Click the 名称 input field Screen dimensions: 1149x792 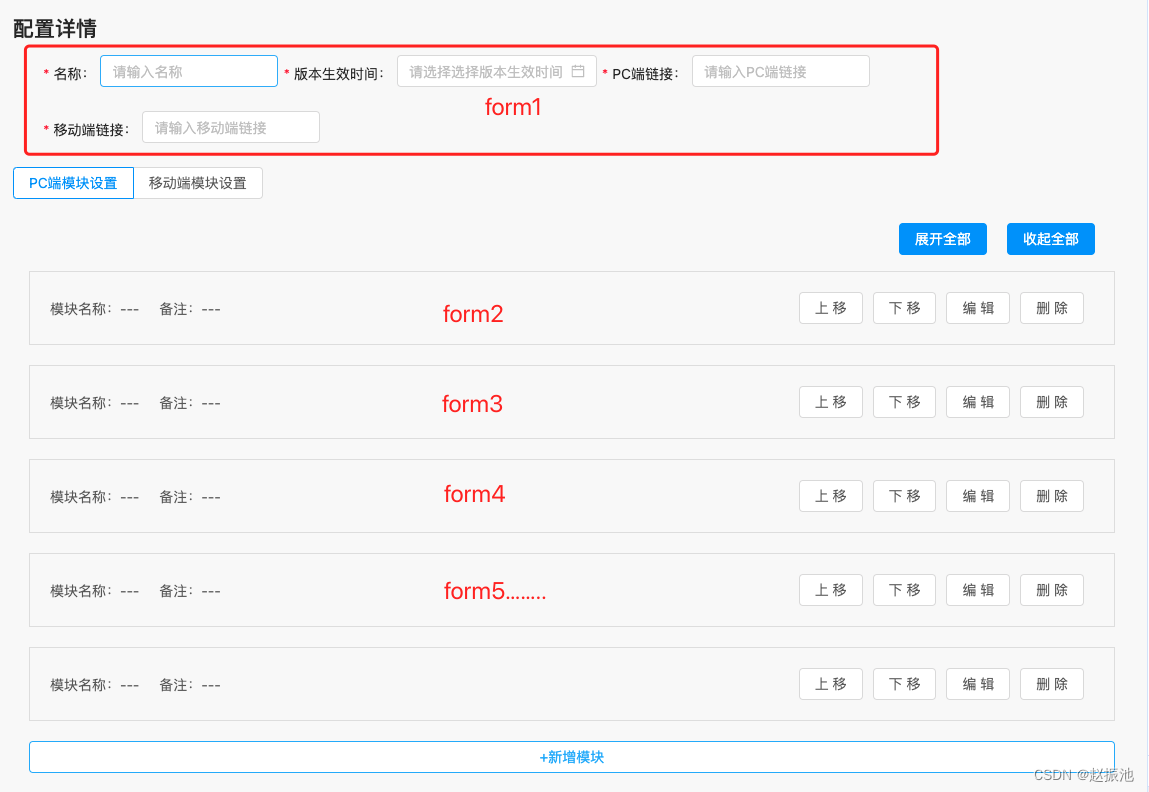tap(188, 71)
